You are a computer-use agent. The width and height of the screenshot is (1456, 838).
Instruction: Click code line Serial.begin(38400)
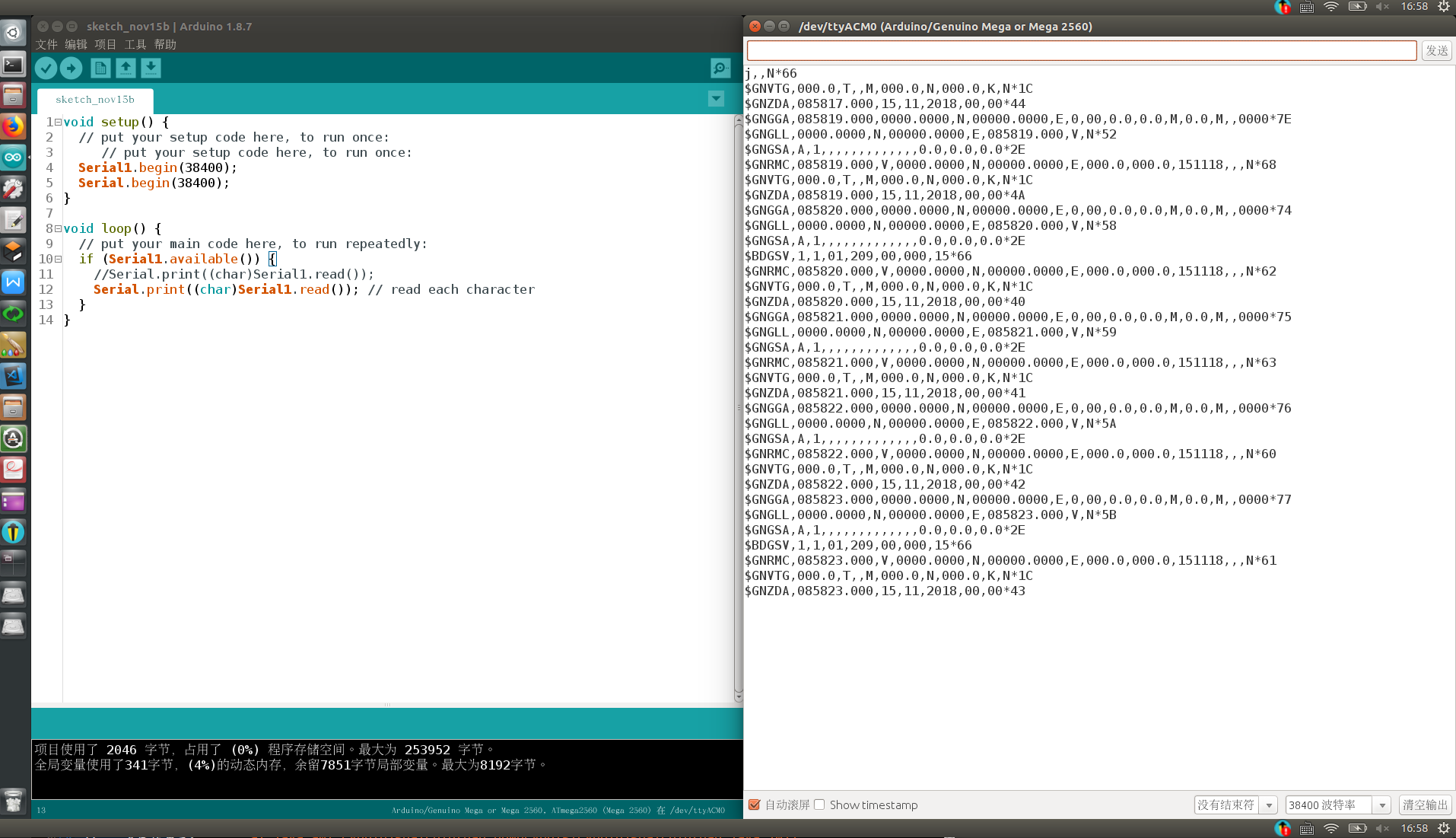point(154,183)
